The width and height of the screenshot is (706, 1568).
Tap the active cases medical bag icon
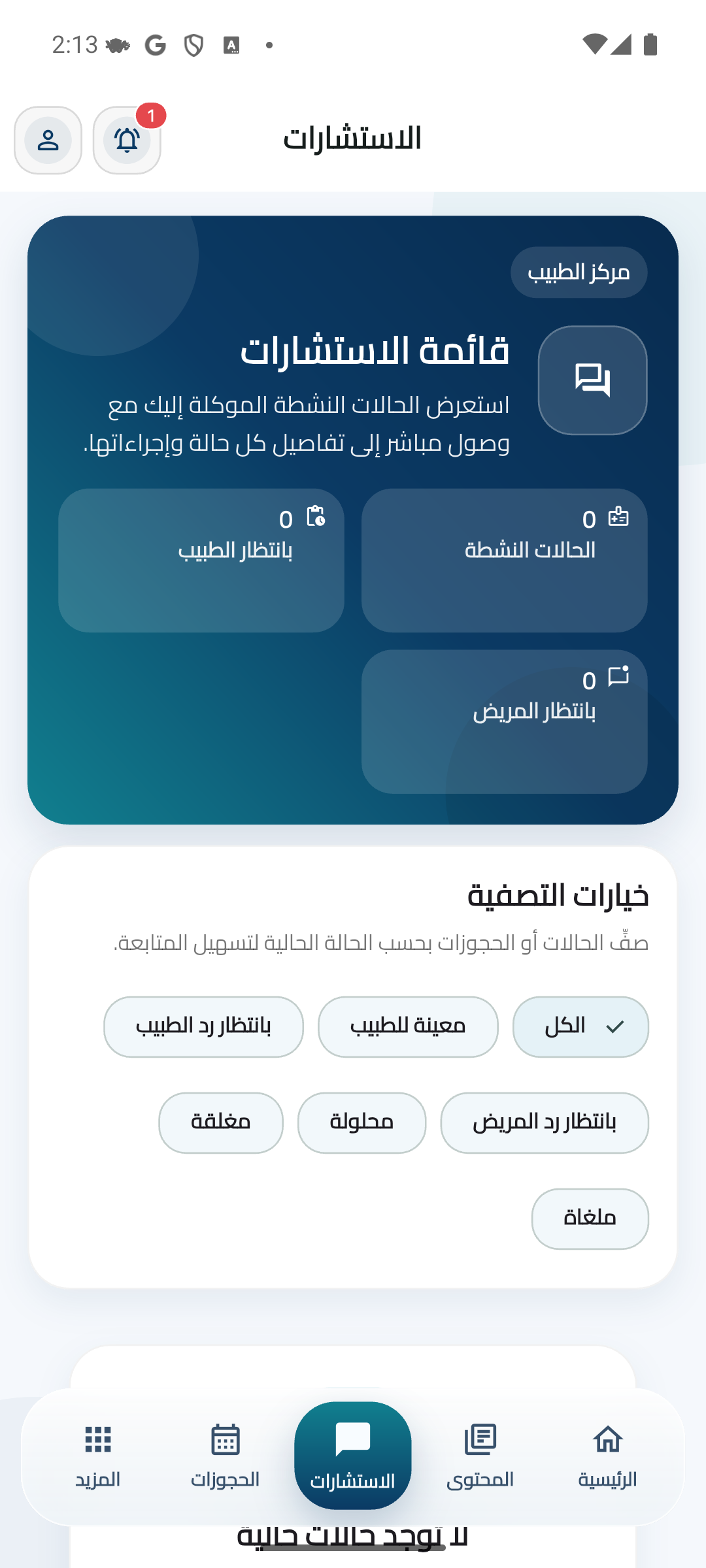(618, 517)
